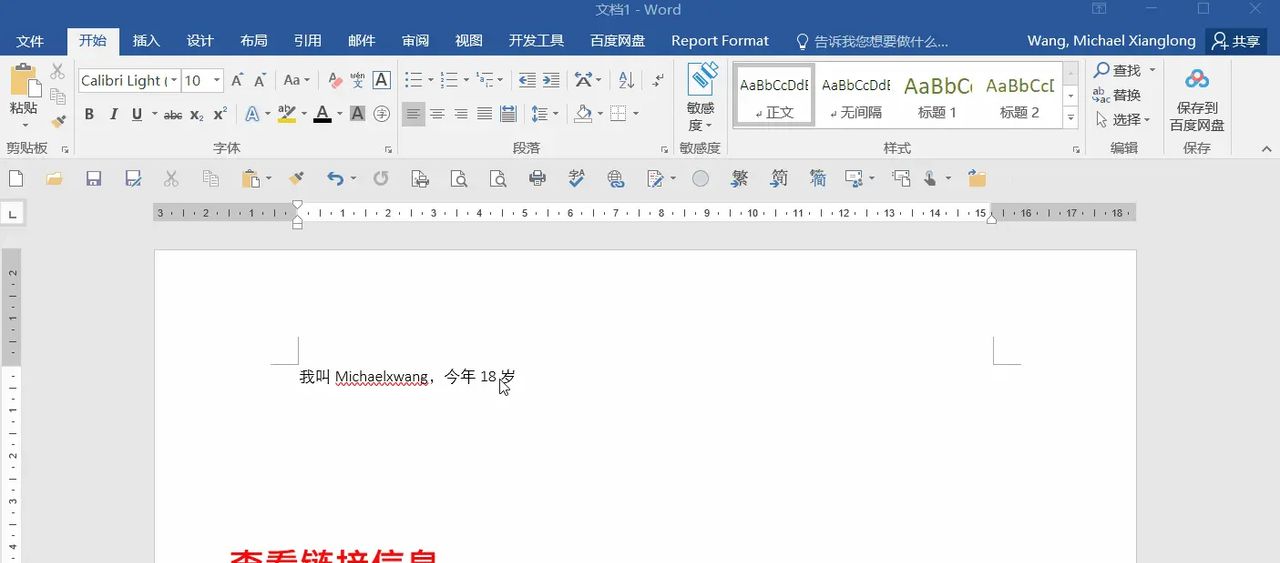Insert hyperlink using the globe link icon
1280x563 pixels.
coord(616,179)
